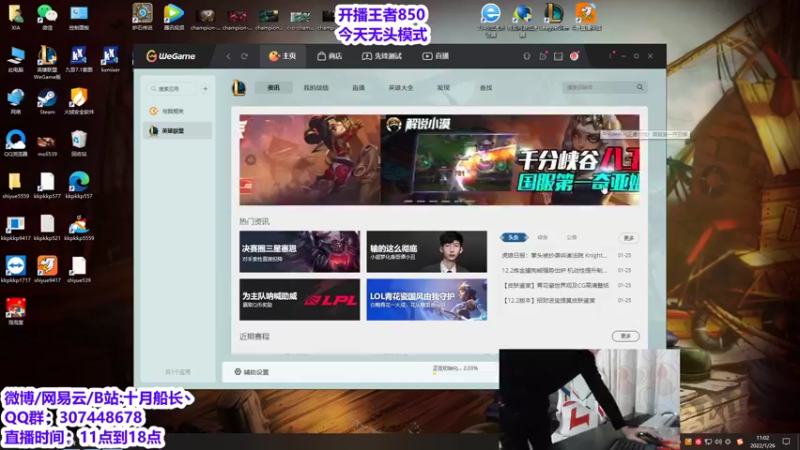The width and height of the screenshot is (800, 450).
Task: Open 辅助设置 at the bottom bar
Action: coord(252,372)
